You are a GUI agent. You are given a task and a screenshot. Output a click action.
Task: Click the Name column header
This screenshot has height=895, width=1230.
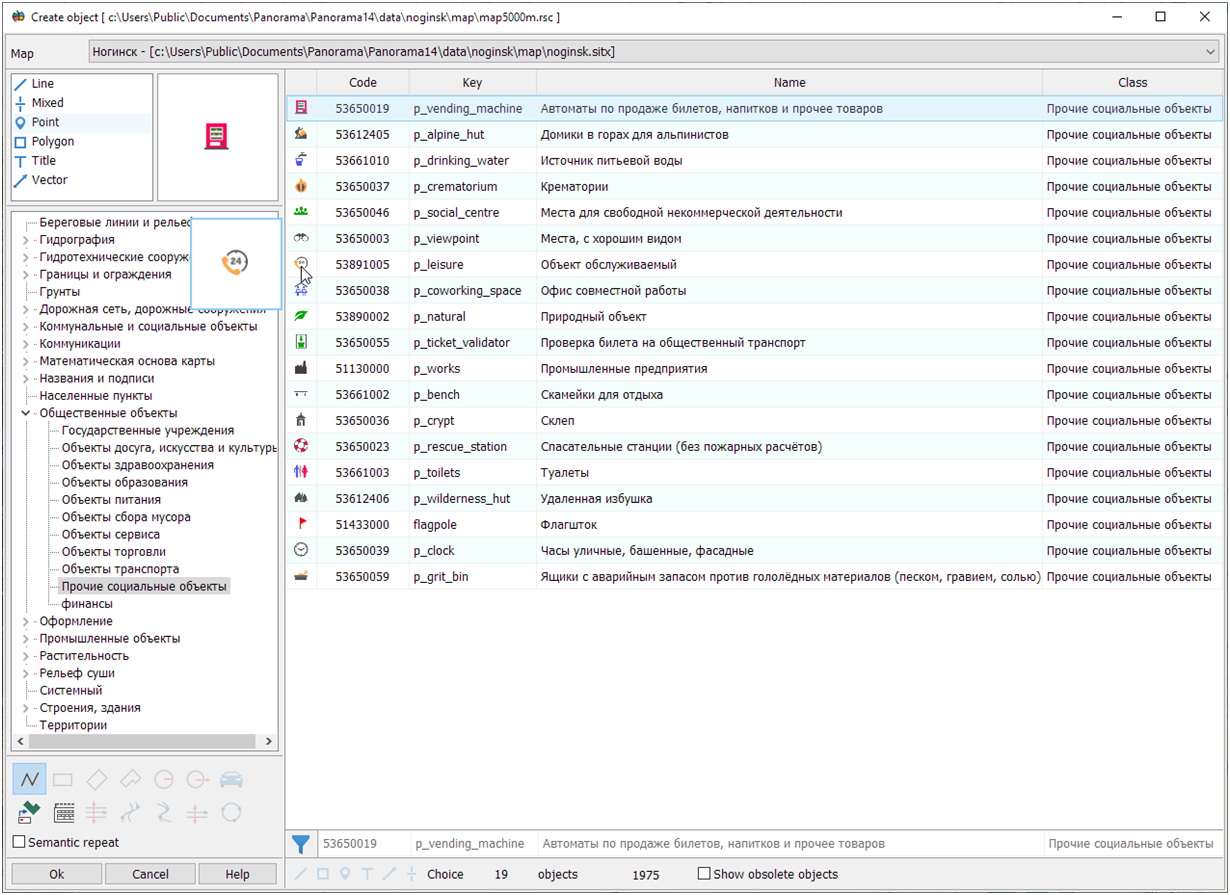point(789,83)
